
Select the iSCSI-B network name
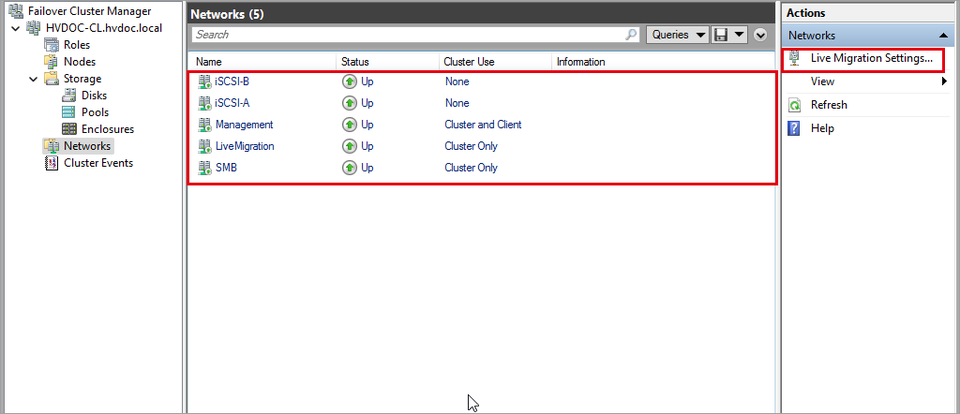pos(232,81)
